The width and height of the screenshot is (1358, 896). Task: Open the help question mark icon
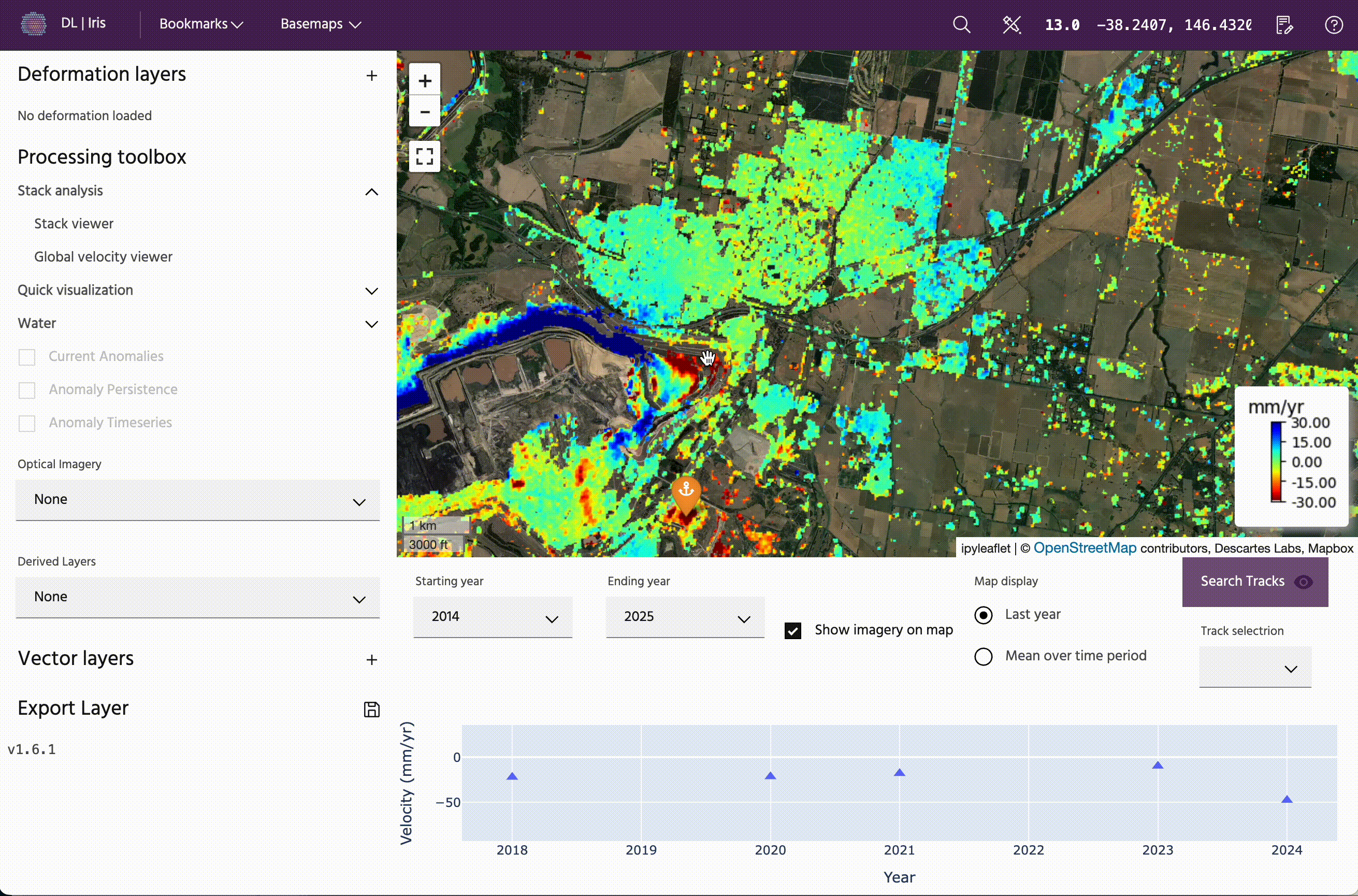[x=1334, y=24]
